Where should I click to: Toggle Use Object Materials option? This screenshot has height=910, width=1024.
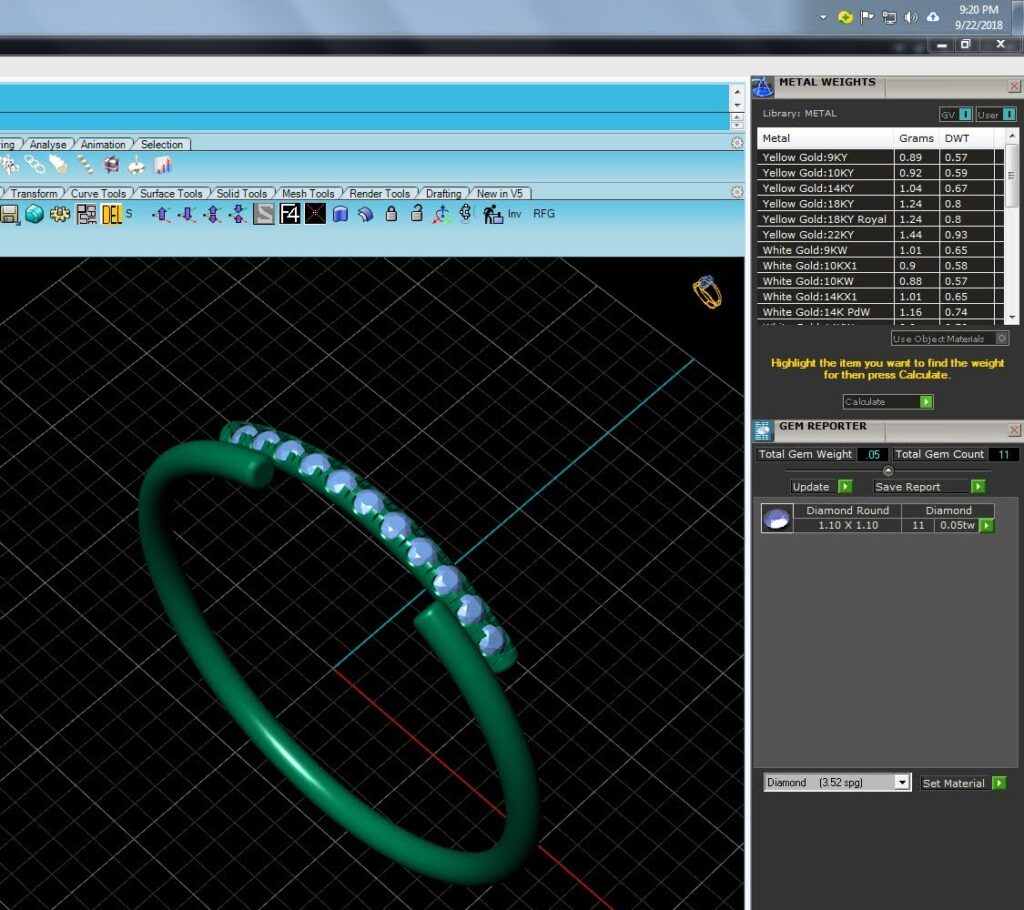click(x=950, y=338)
